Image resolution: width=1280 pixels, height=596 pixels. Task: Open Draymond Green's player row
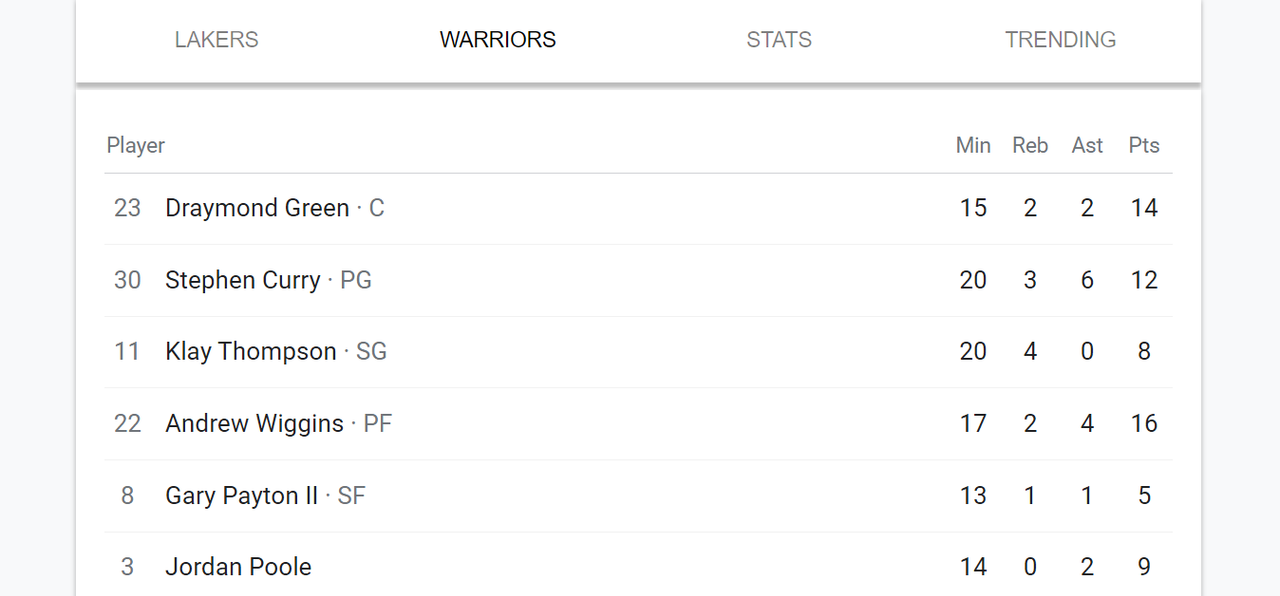(x=257, y=208)
